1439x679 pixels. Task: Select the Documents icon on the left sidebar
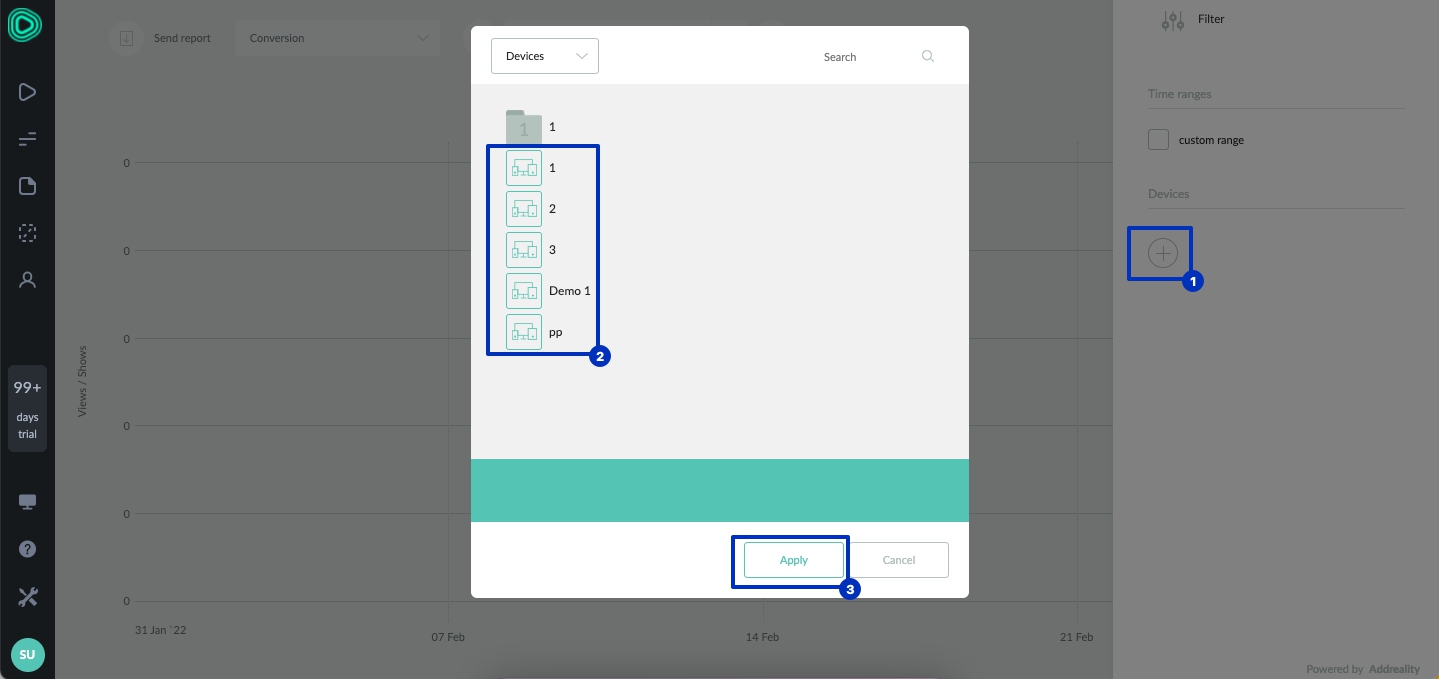(27, 185)
